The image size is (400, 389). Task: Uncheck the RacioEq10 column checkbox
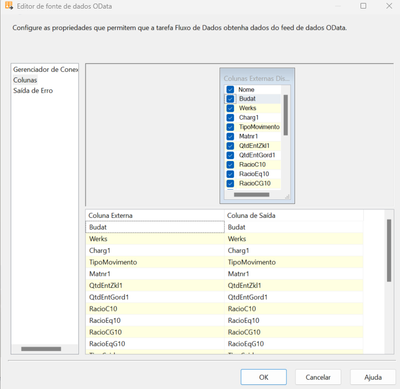click(230, 174)
